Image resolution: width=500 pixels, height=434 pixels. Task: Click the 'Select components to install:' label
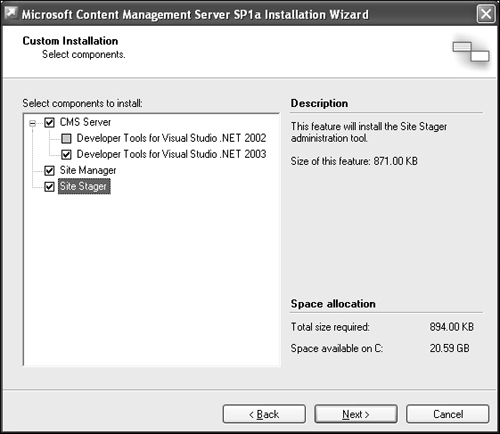click(82, 103)
